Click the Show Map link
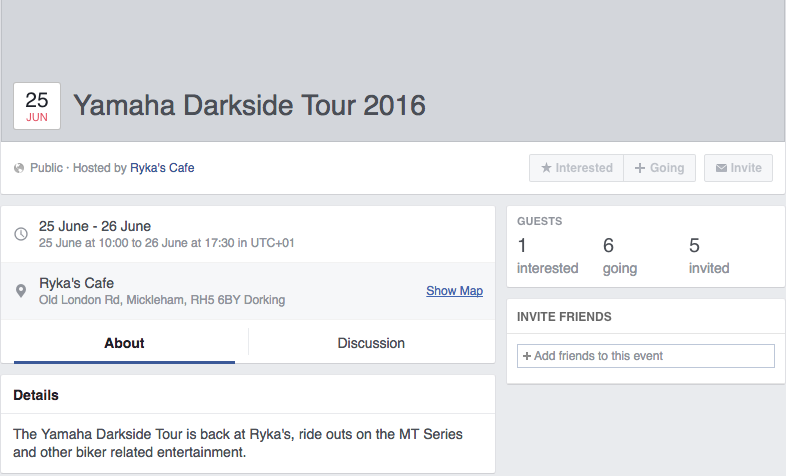786x476 pixels. click(454, 291)
